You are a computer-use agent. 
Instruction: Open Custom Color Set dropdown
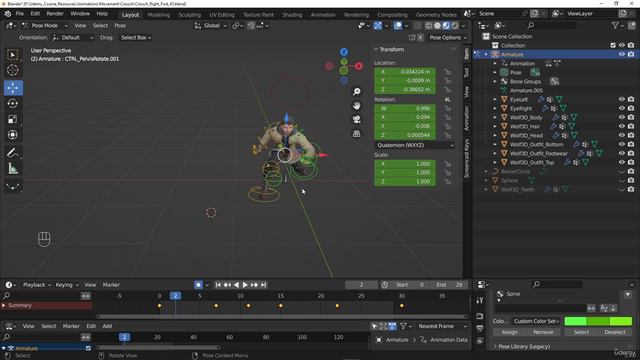[x=536, y=321]
